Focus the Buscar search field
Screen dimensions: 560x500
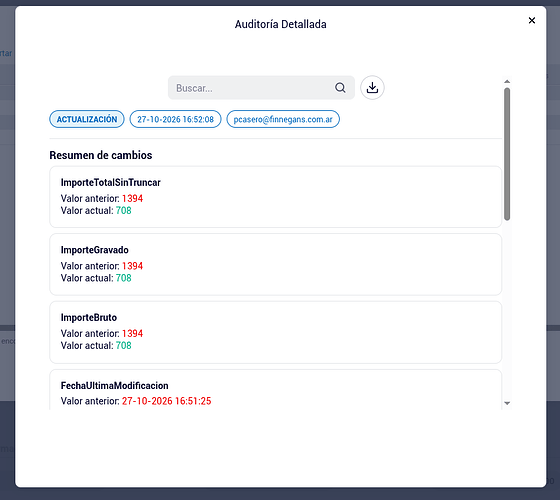[261, 88]
